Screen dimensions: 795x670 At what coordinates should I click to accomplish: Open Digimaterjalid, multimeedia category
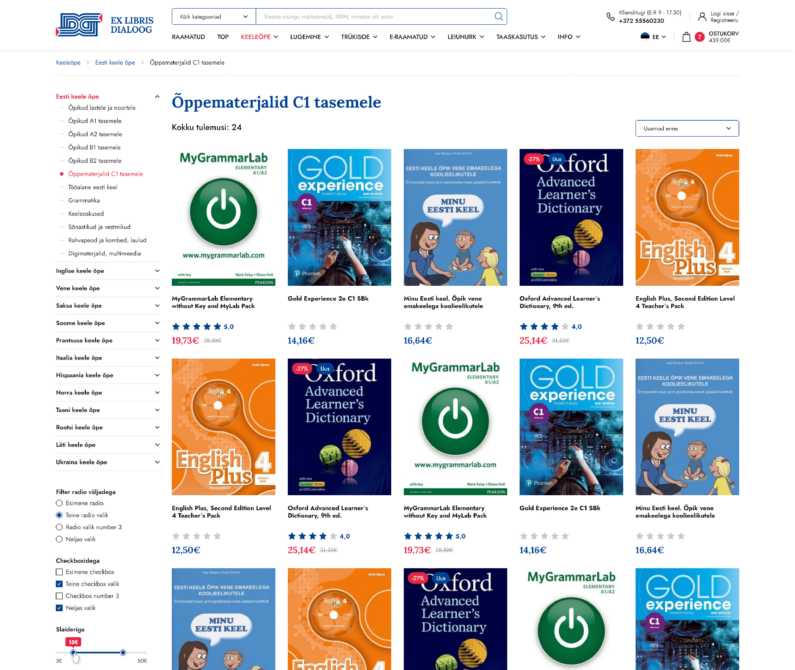click(104, 254)
